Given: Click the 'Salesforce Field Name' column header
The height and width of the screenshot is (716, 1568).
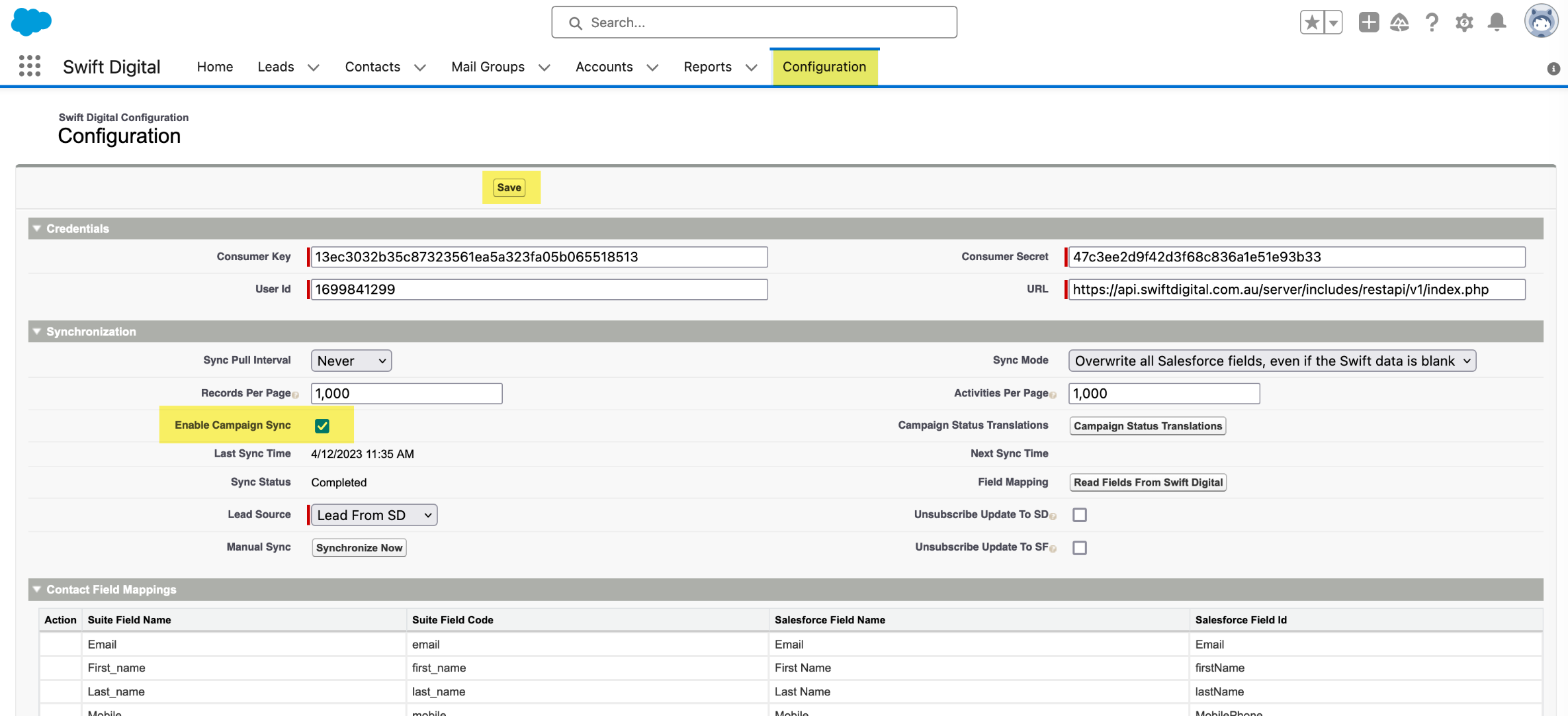Looking at the screenshot, I should [830, 620].
